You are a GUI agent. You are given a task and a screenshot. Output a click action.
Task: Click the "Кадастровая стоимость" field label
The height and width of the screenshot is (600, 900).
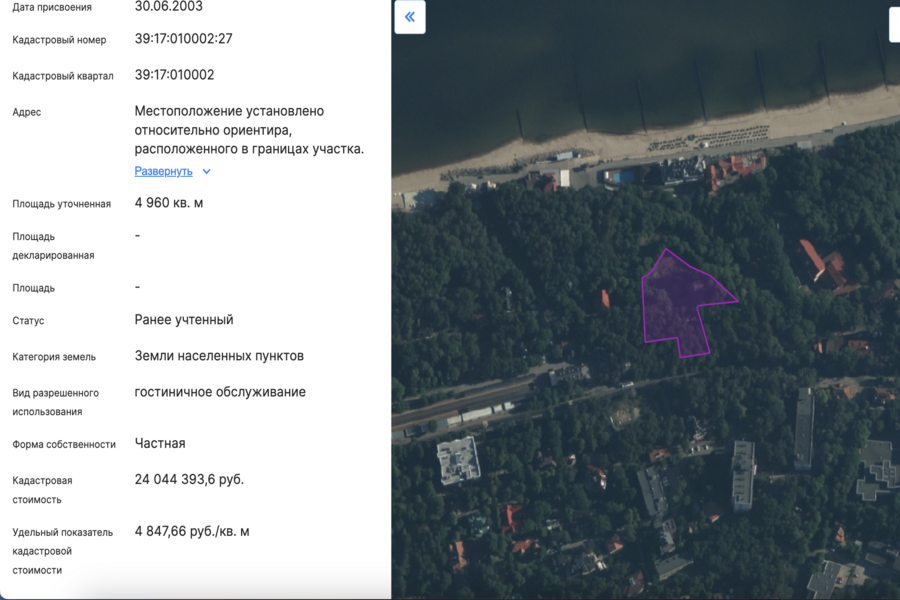click(x=42, y=490)
